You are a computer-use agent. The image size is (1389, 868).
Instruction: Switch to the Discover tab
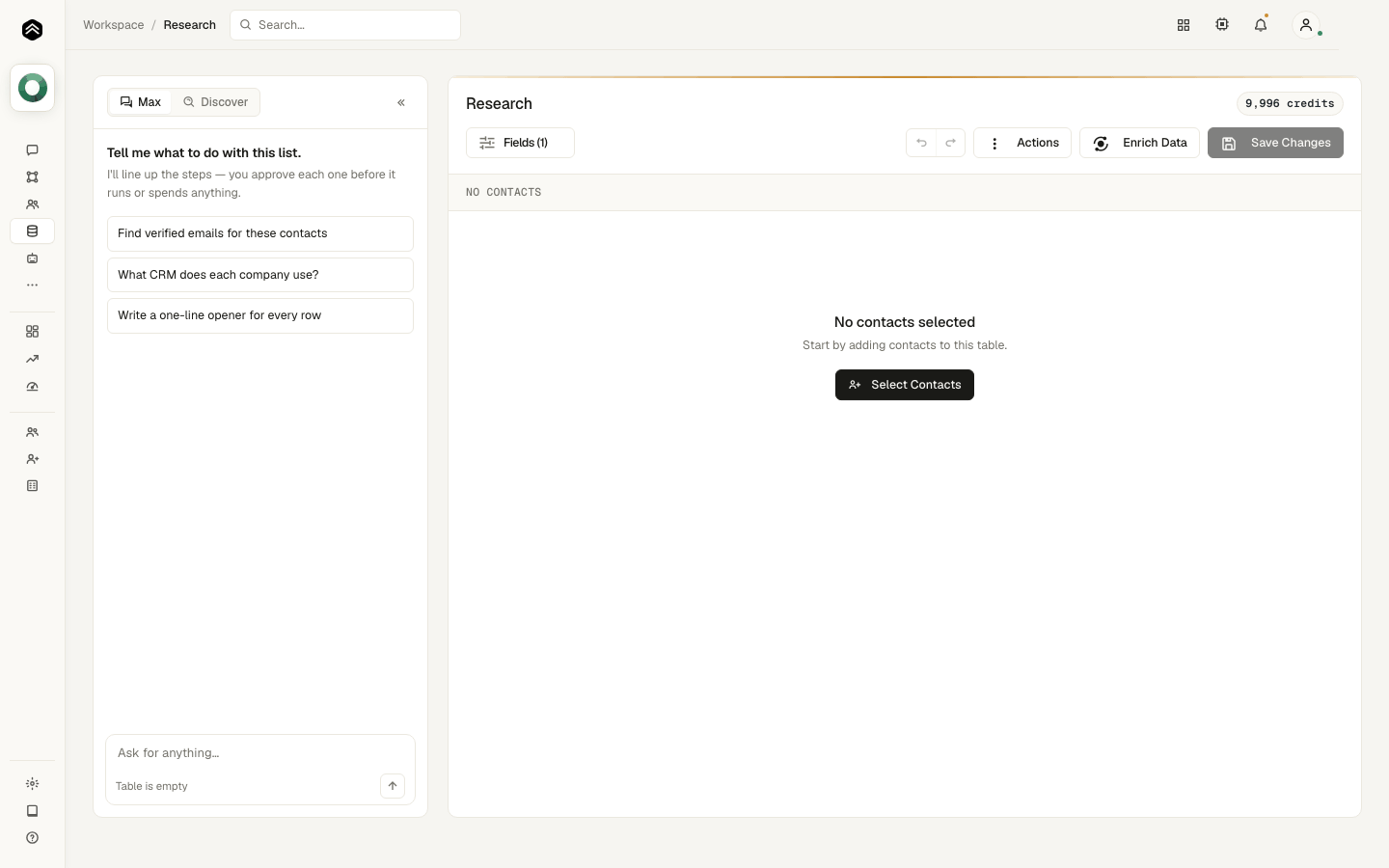(216, 102)
